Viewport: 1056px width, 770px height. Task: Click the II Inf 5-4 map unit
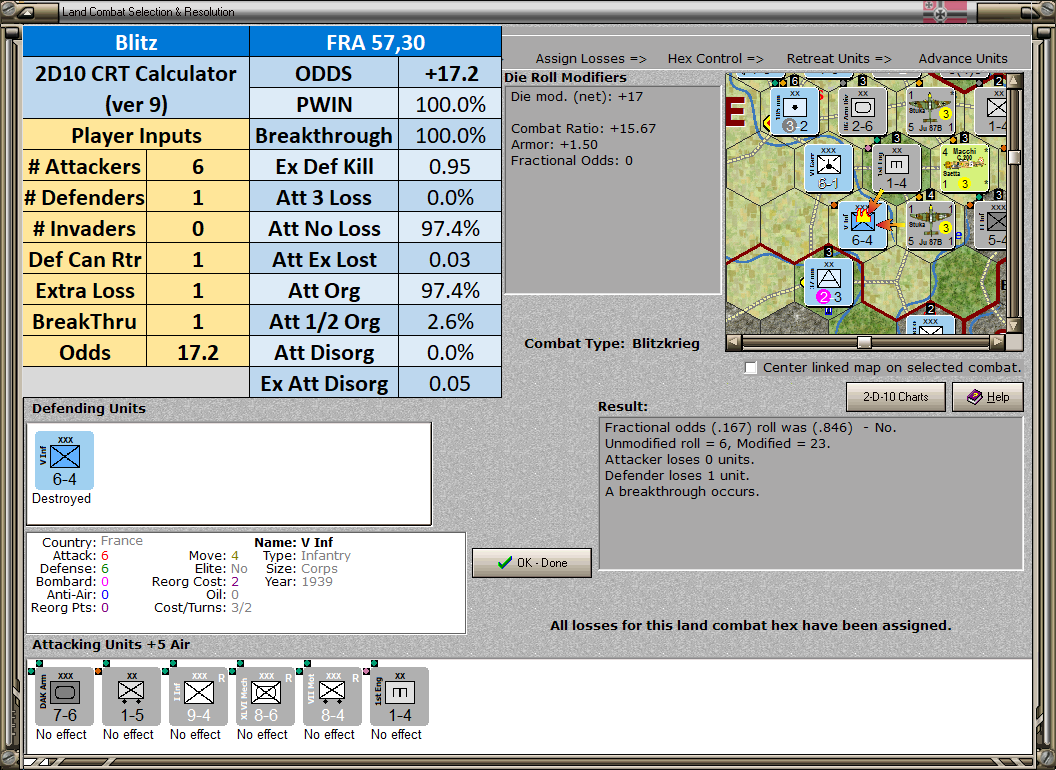pyautogui.click(x=991, y=226)
